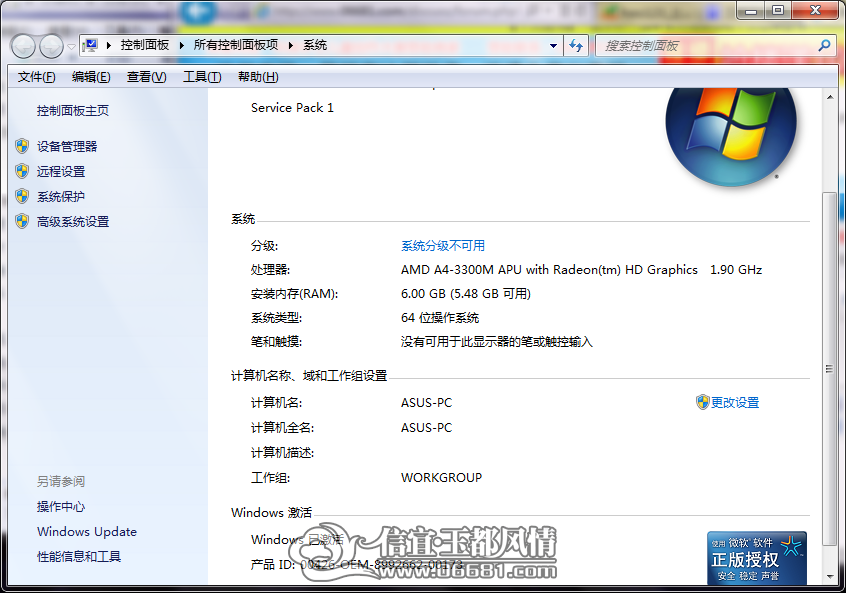The image size is (846, 593).
Task: Open the 编辑(E) menu
Action: click(x=91, y=77)
